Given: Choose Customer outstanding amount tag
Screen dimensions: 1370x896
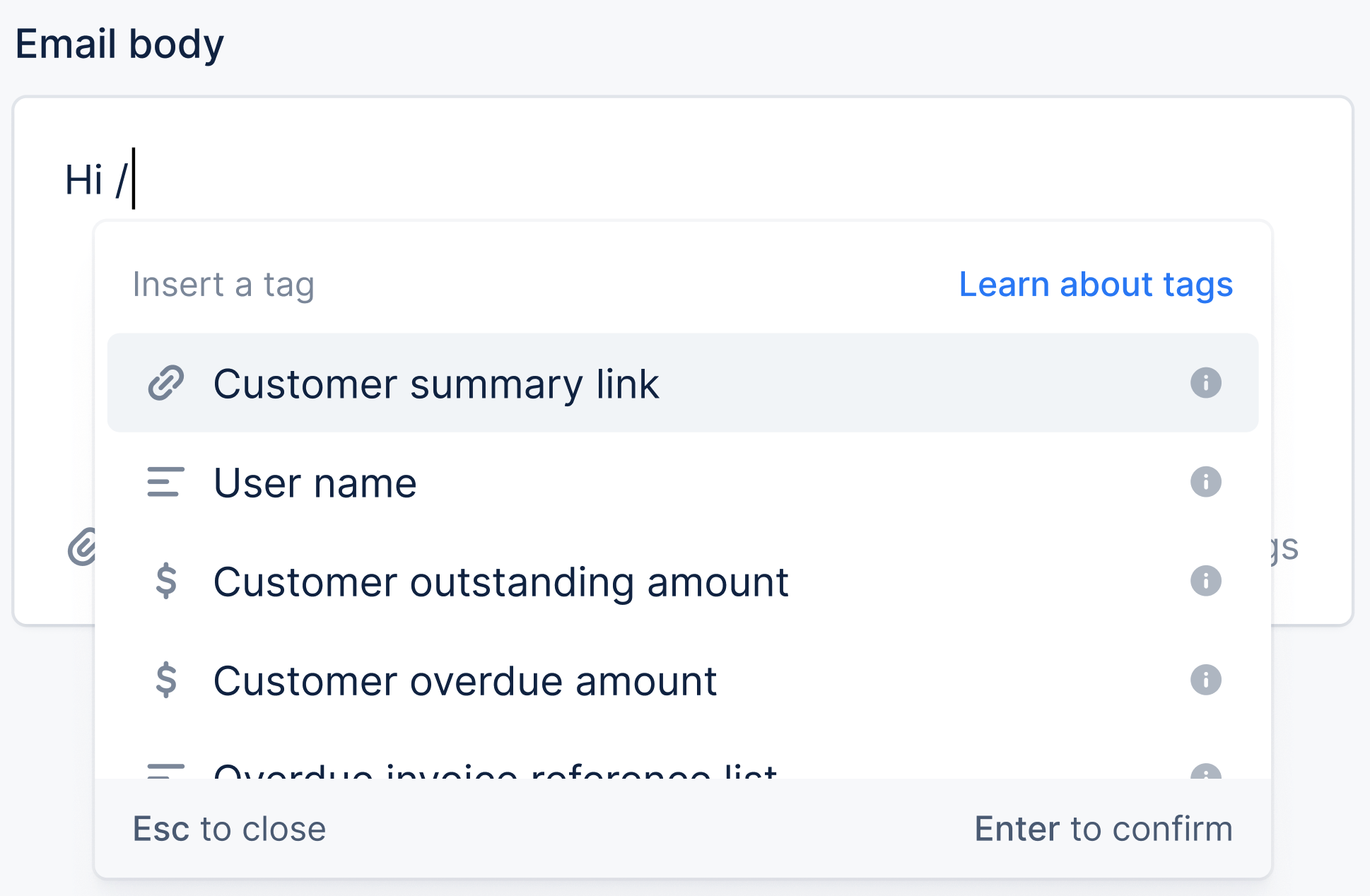Looking at the screenshot, I should point(683,581).
